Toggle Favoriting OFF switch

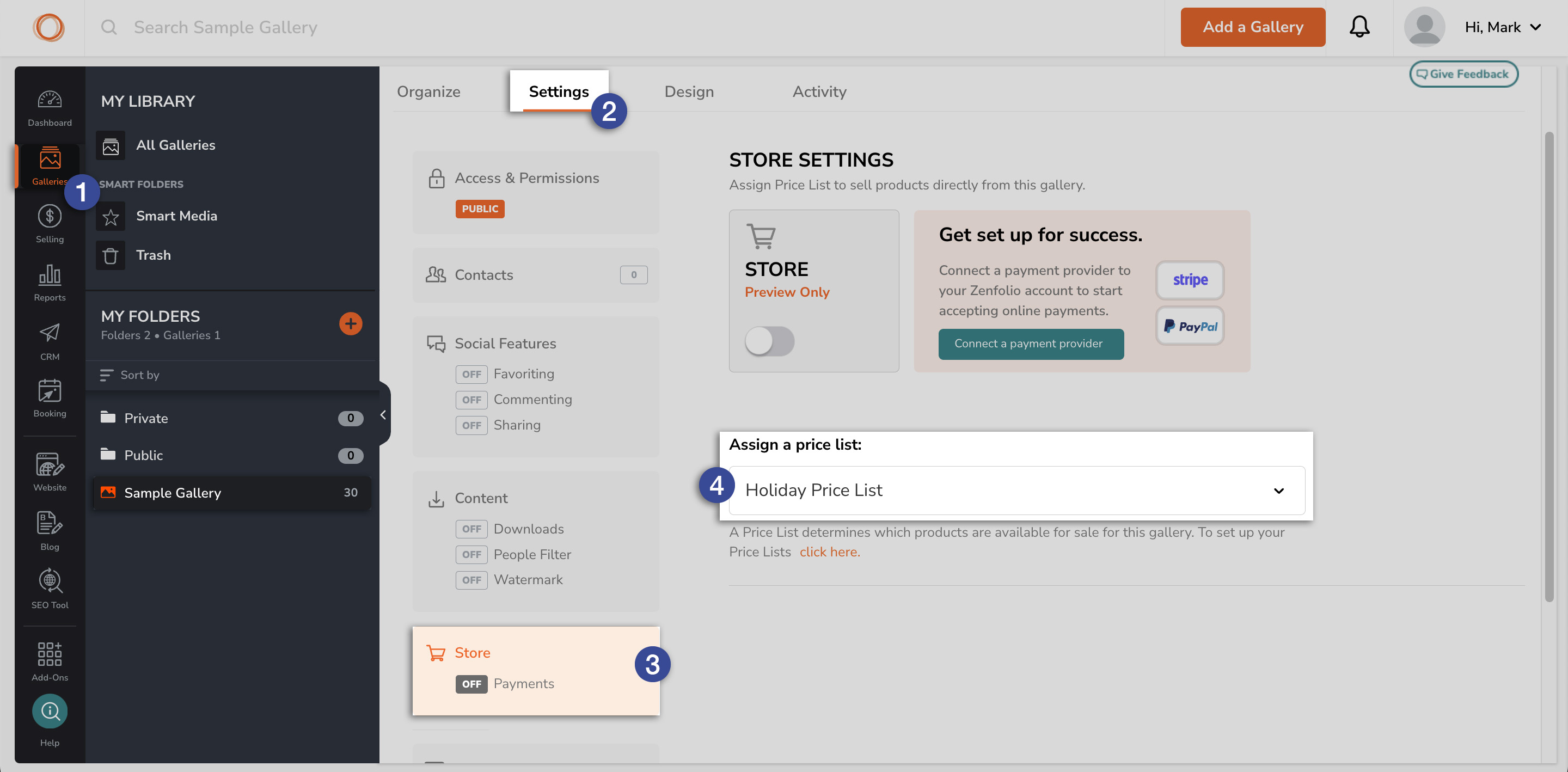[x=471, y=374]
